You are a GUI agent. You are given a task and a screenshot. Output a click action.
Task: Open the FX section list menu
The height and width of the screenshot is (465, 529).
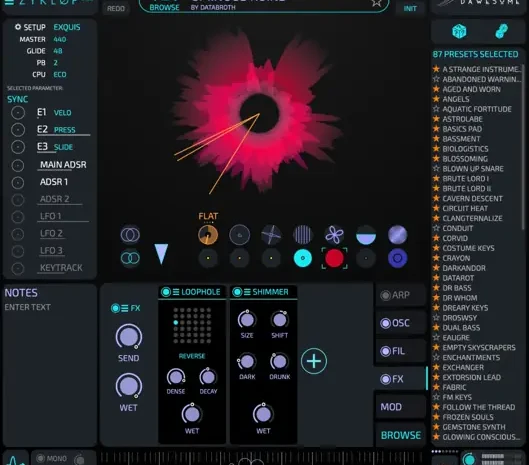[x=125, y=308]
